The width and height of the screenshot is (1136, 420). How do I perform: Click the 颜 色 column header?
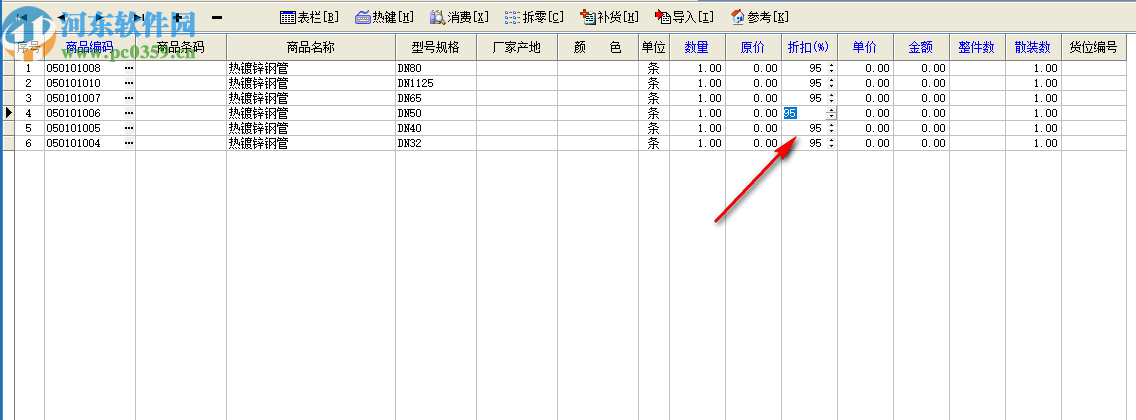point(598,48)
